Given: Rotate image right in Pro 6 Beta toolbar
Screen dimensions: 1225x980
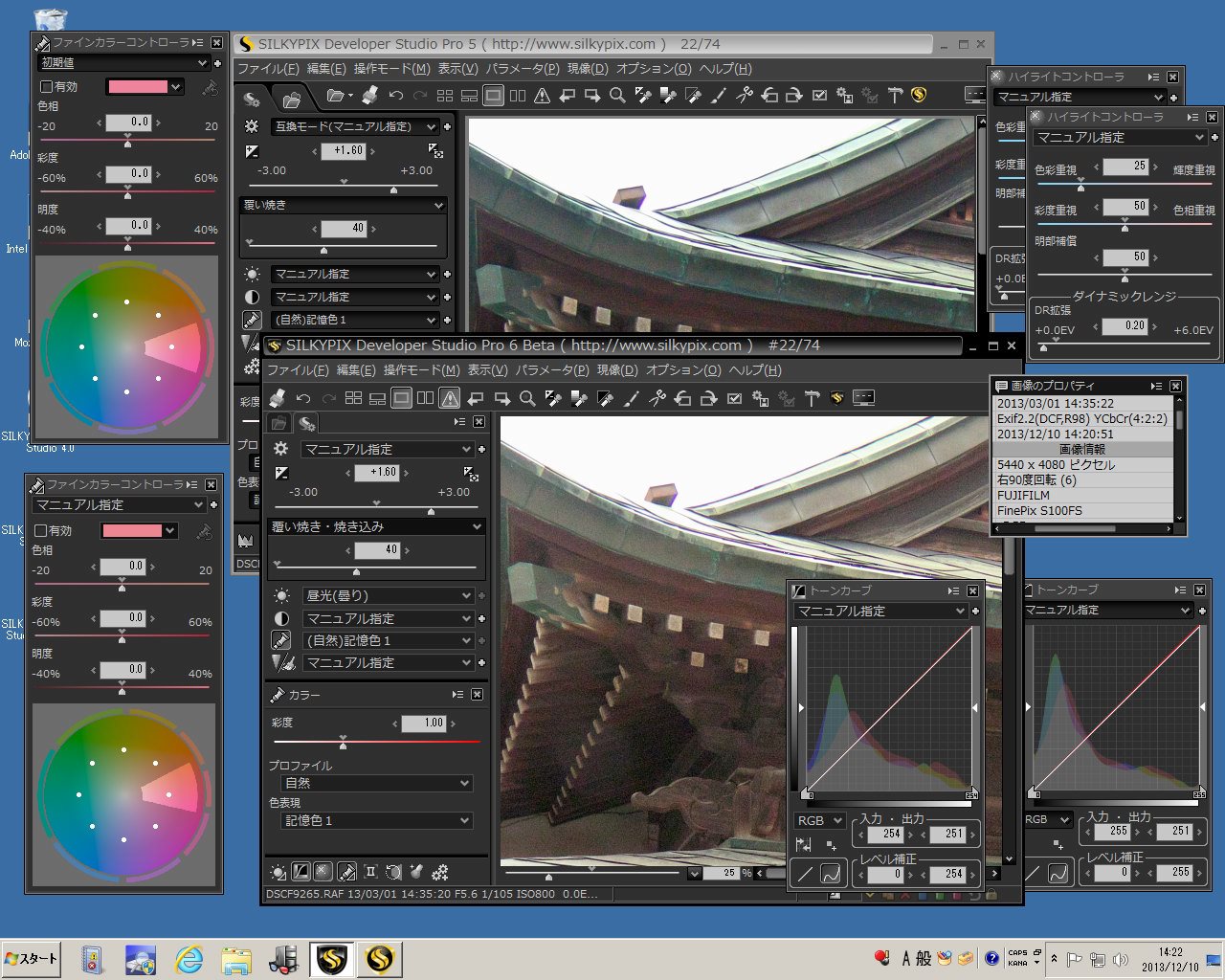Looking at the screenshot, I should pos(708,398).
